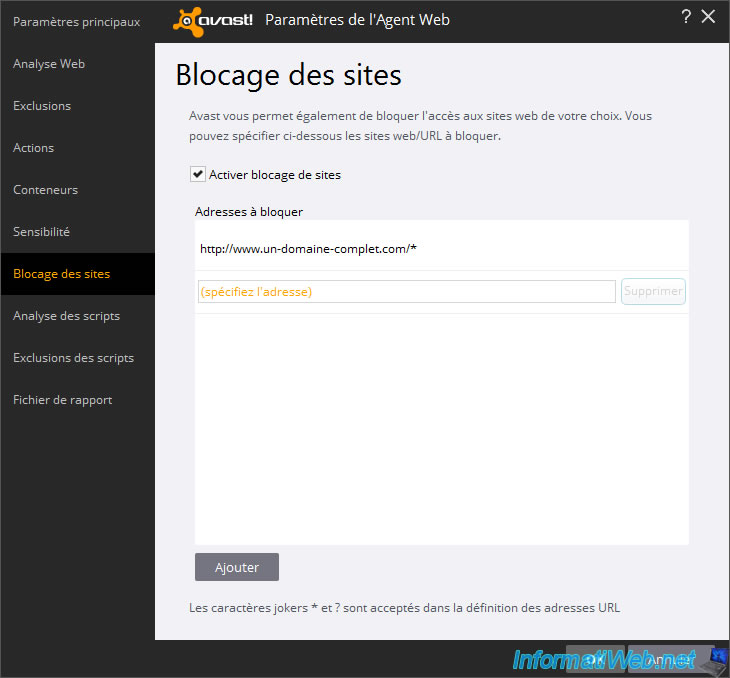
Task: Select 'Blocage des sites' sidebar item
Action: click(x=62, y=274)
